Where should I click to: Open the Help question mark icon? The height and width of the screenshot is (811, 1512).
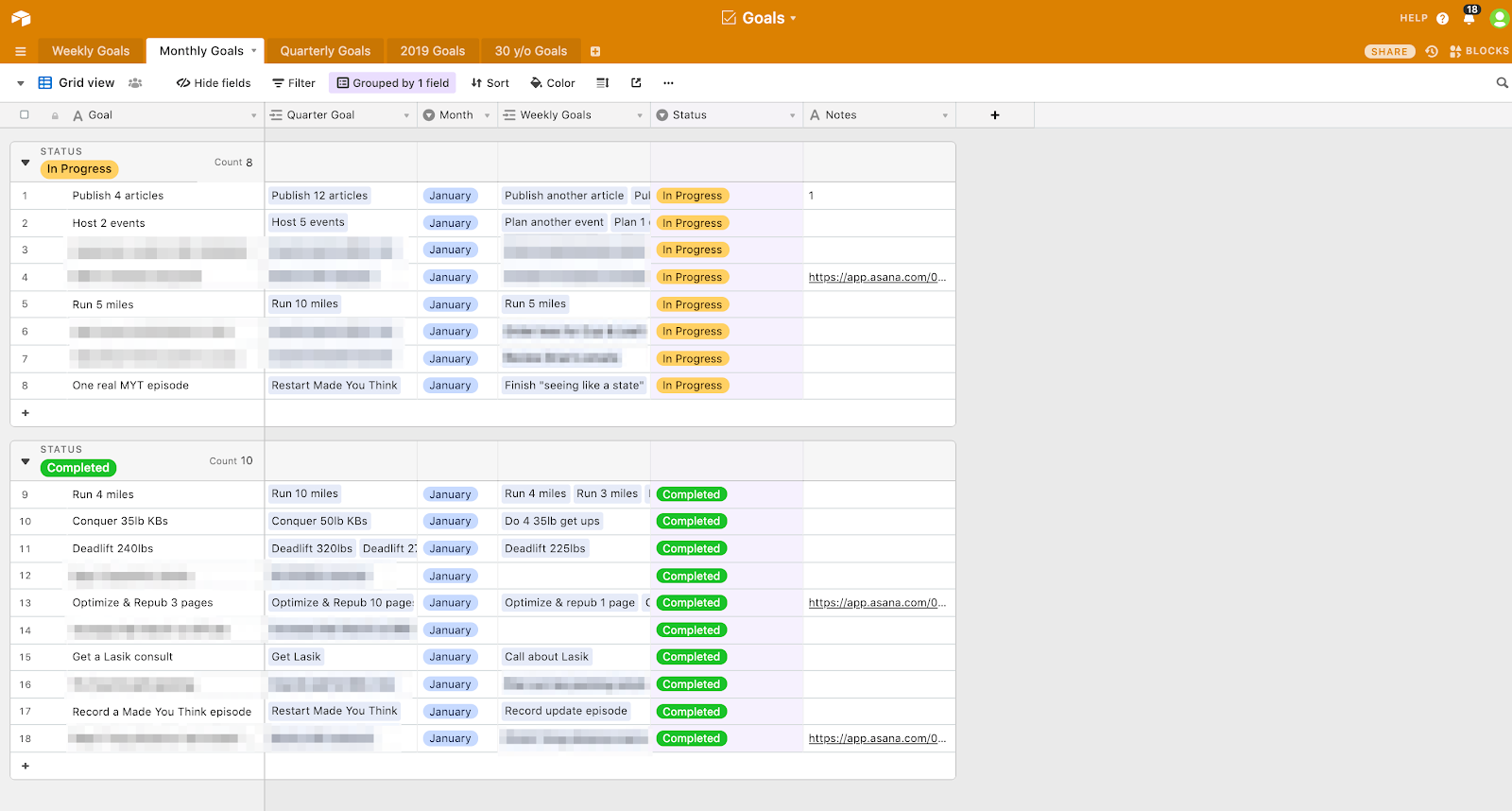[x=1442, y=18]
